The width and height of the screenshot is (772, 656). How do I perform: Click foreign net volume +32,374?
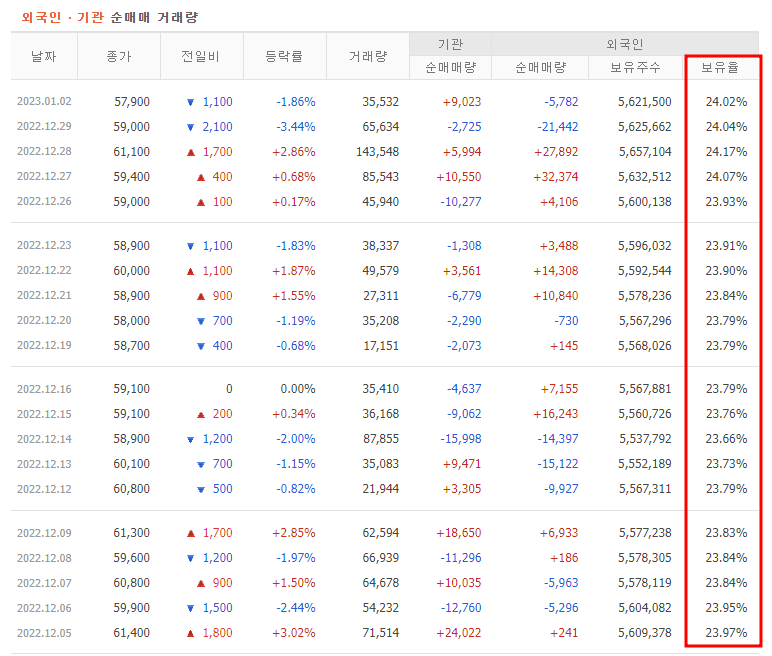click(x=556, y=176)
